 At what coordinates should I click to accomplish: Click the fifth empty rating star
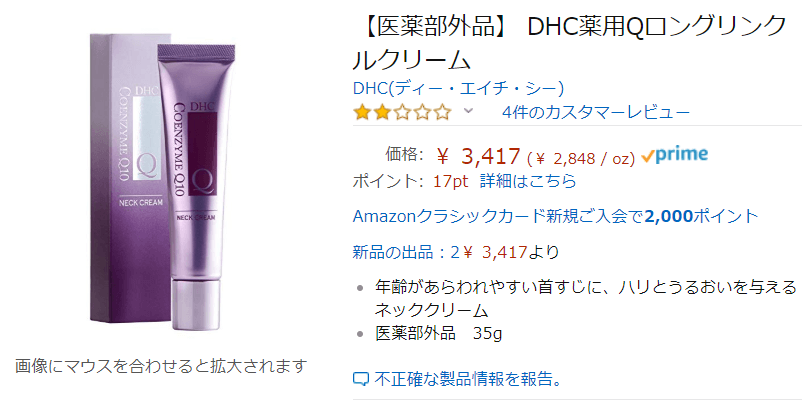click(442, 112)
